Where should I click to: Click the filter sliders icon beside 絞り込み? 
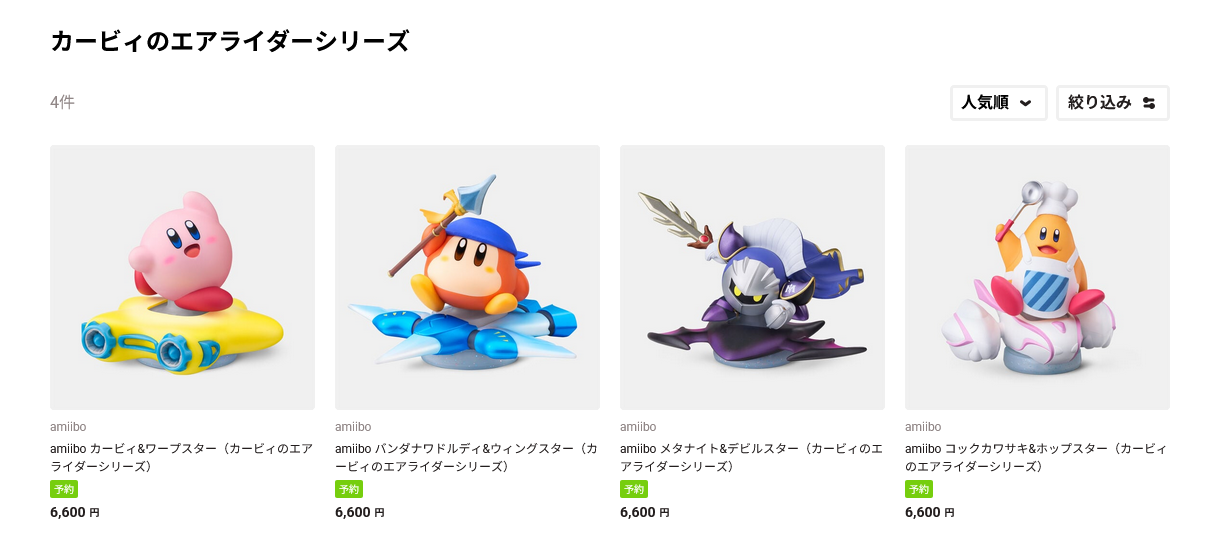(x=1148, y=103)
